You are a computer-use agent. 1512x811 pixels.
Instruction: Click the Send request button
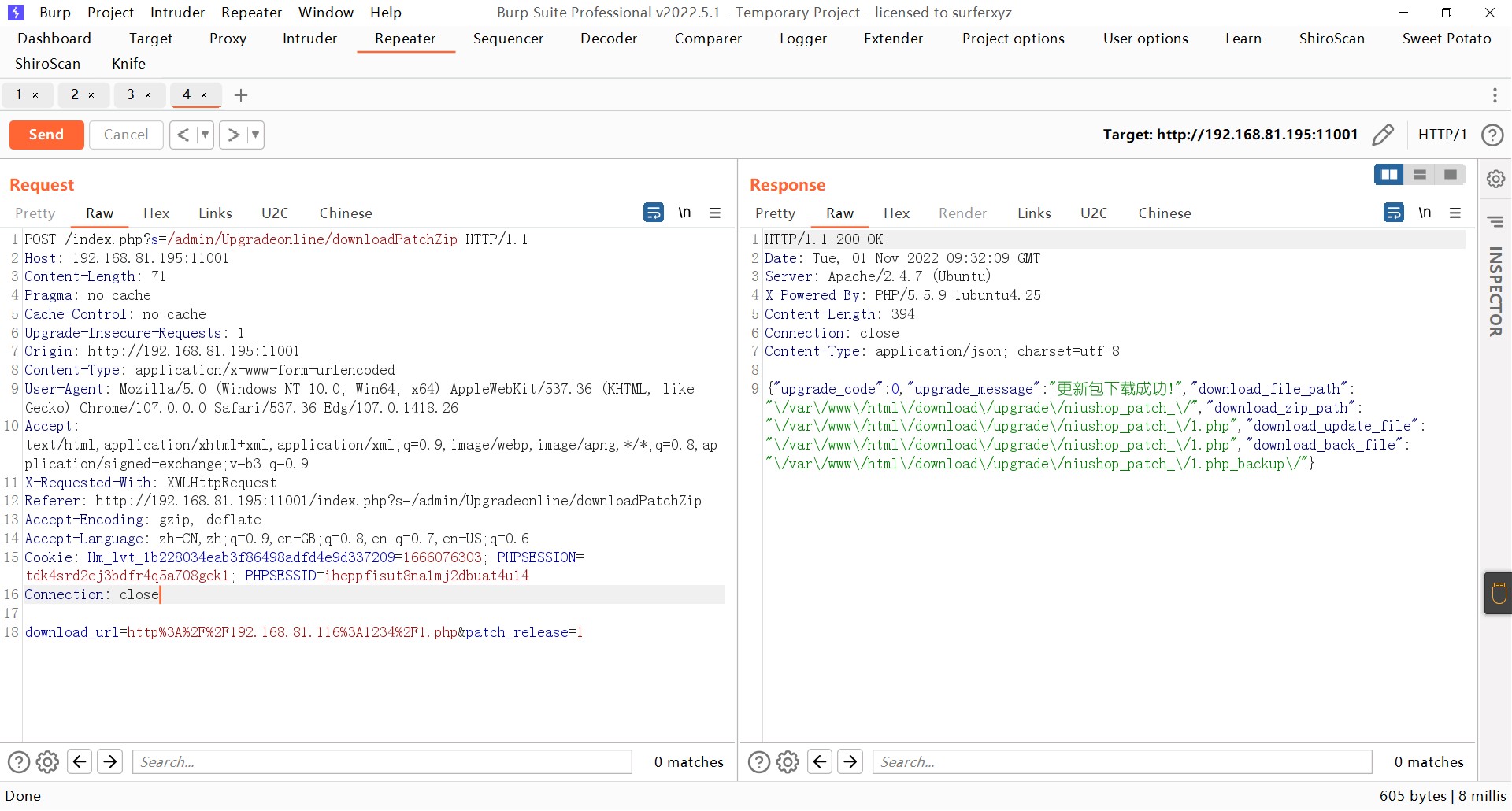pos(46,135)
